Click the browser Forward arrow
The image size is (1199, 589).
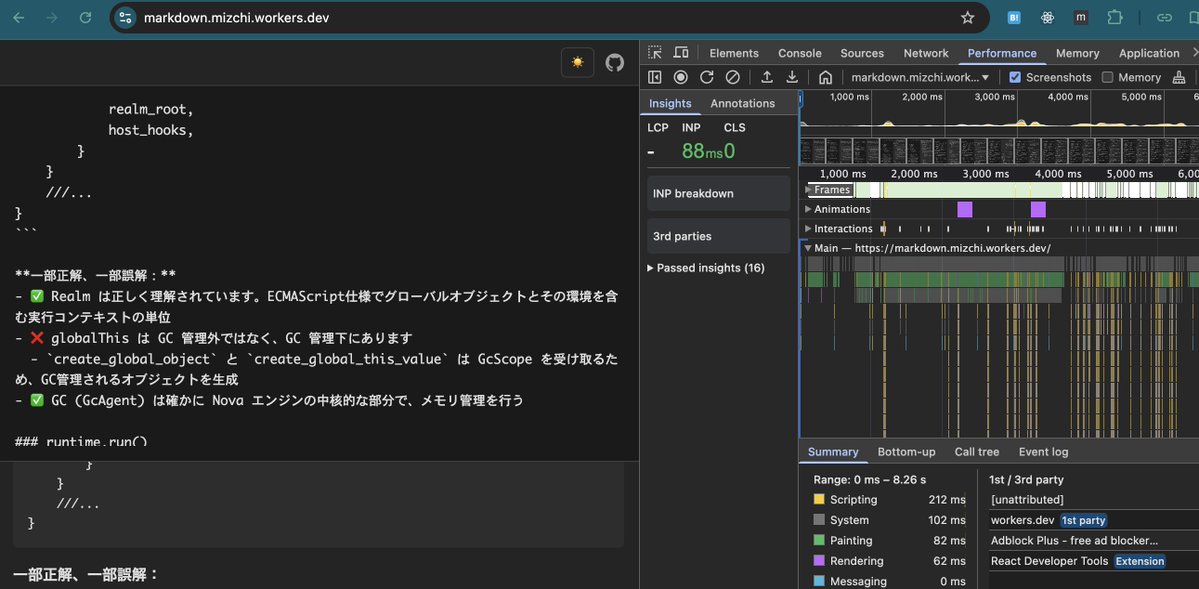click(52, 18)
